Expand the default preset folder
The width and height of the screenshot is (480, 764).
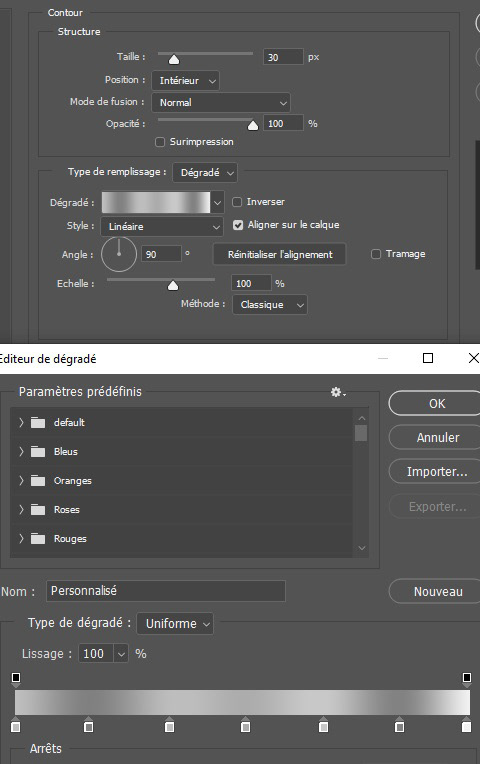coord(21,422)
